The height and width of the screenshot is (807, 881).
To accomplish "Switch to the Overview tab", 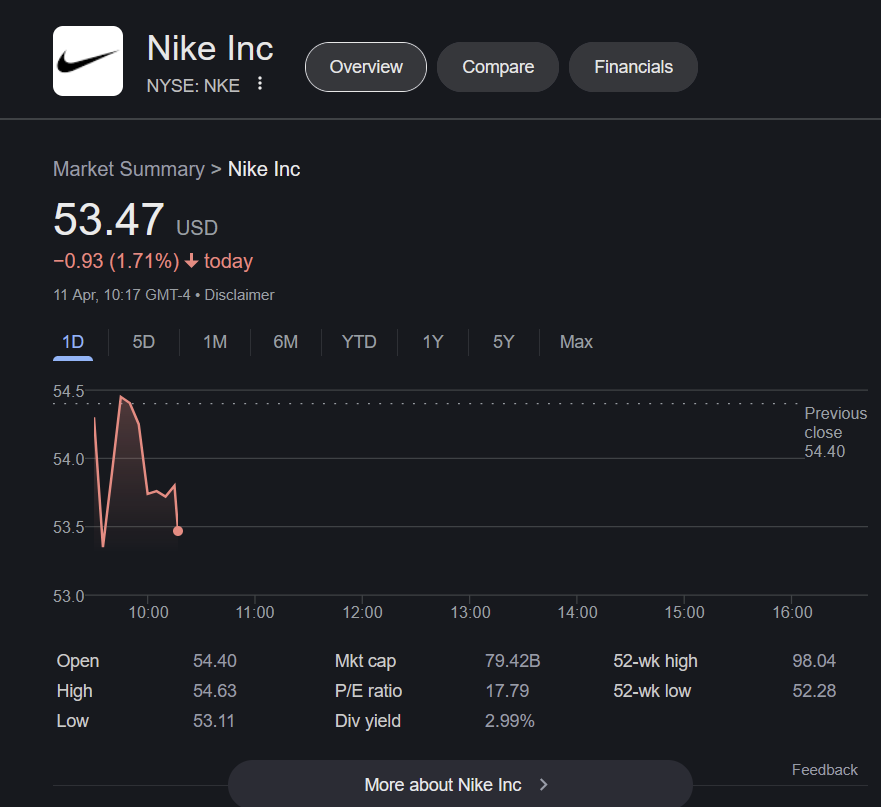I will pyautogui.click(x=366, y=67).
